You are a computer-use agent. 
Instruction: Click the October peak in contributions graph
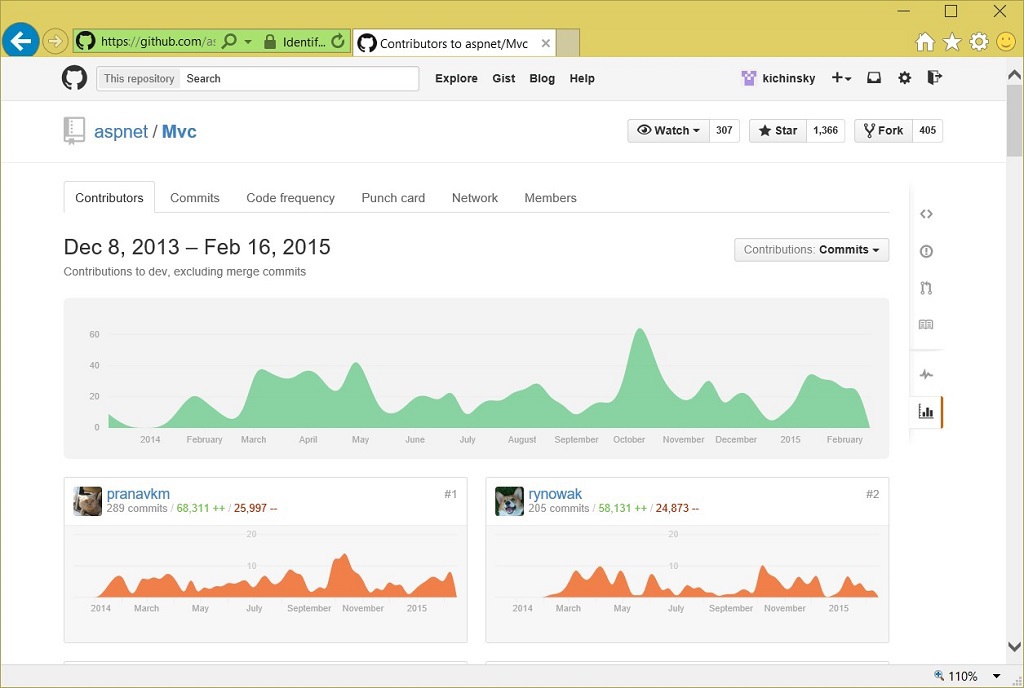pyautogui.click(x=640, y=332)
